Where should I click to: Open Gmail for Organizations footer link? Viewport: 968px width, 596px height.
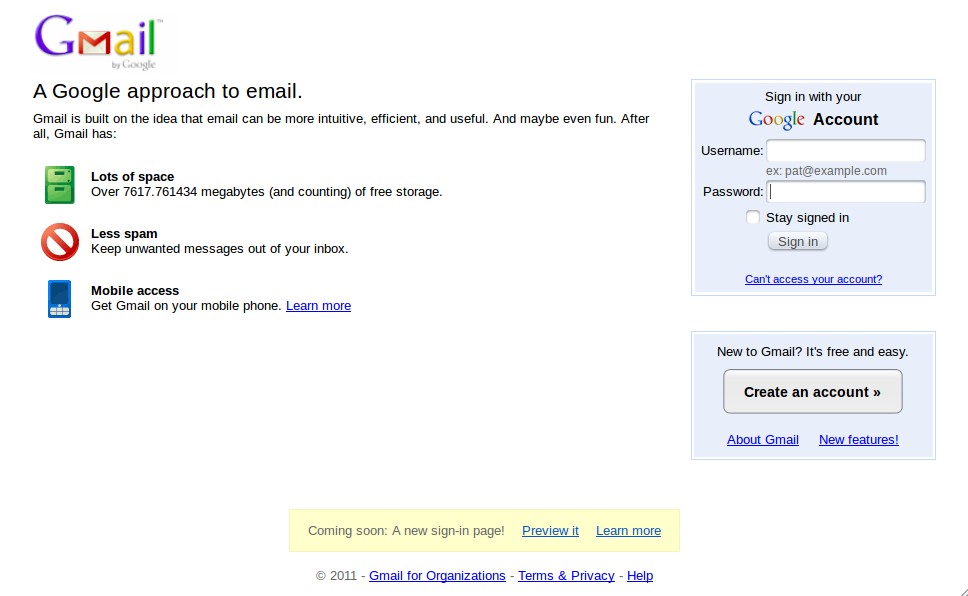pyautogui.click(x=437, y=576)
